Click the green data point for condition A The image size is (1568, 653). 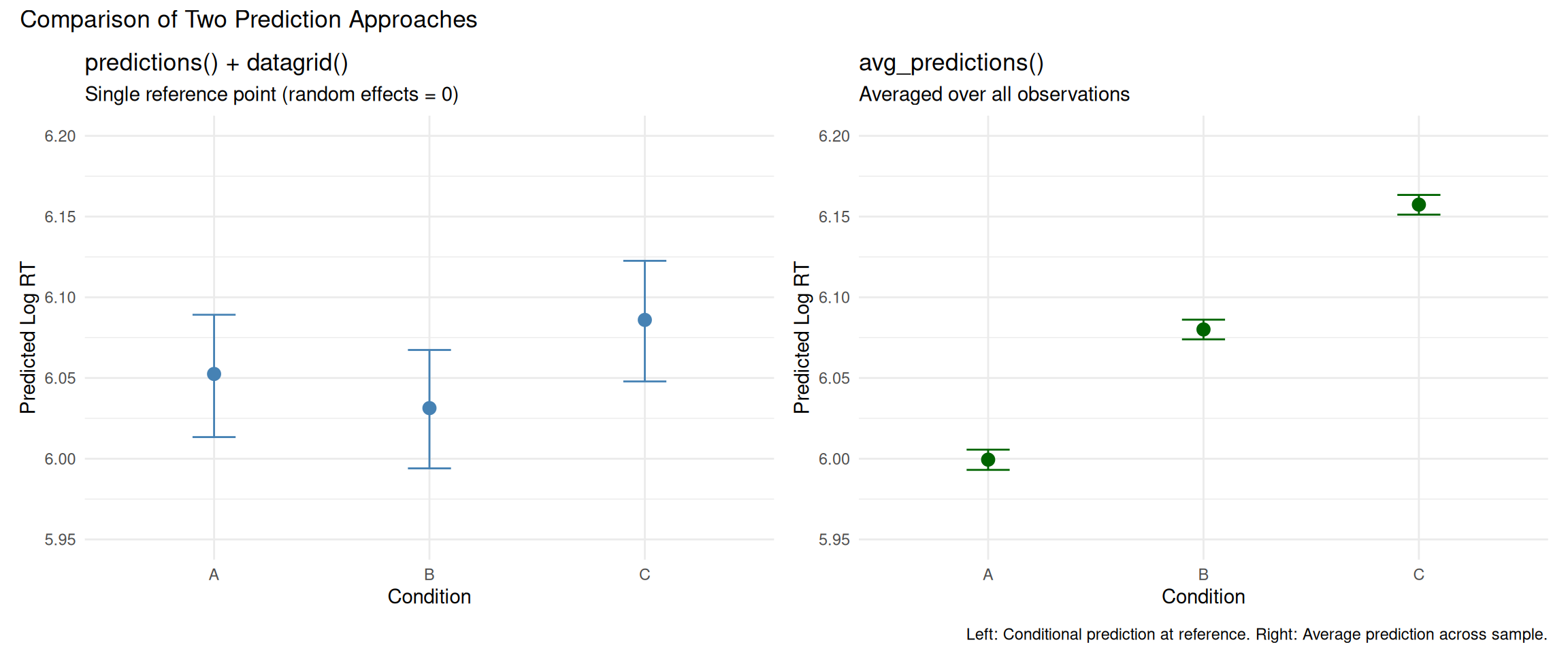[988, 460]
